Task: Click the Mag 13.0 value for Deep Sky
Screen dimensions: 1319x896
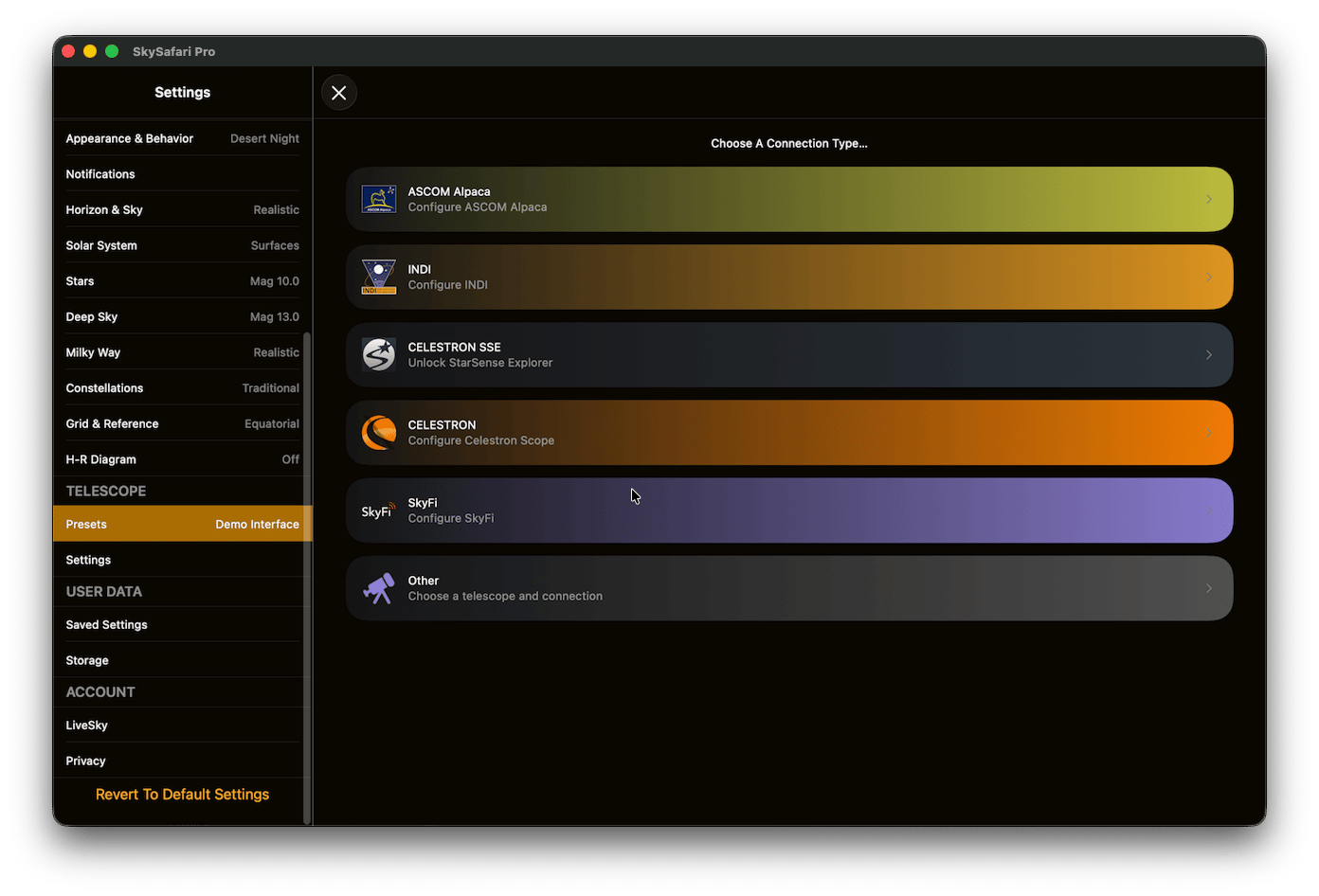Action: click(x=275, y=317)
